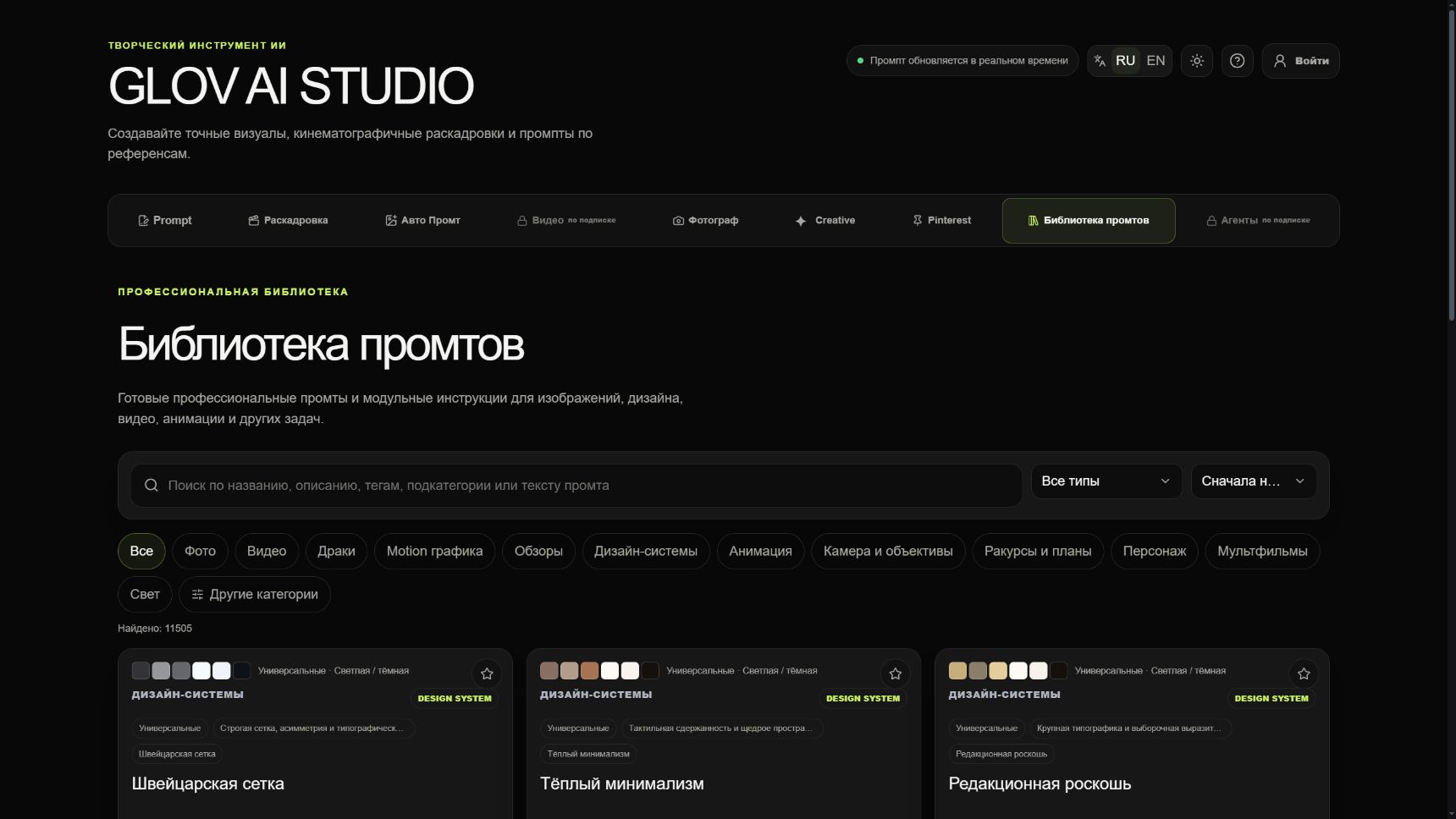1456x819 pixels.
Task: Click the Тёплый минимализм tag chip
Action: coord(588,754)
